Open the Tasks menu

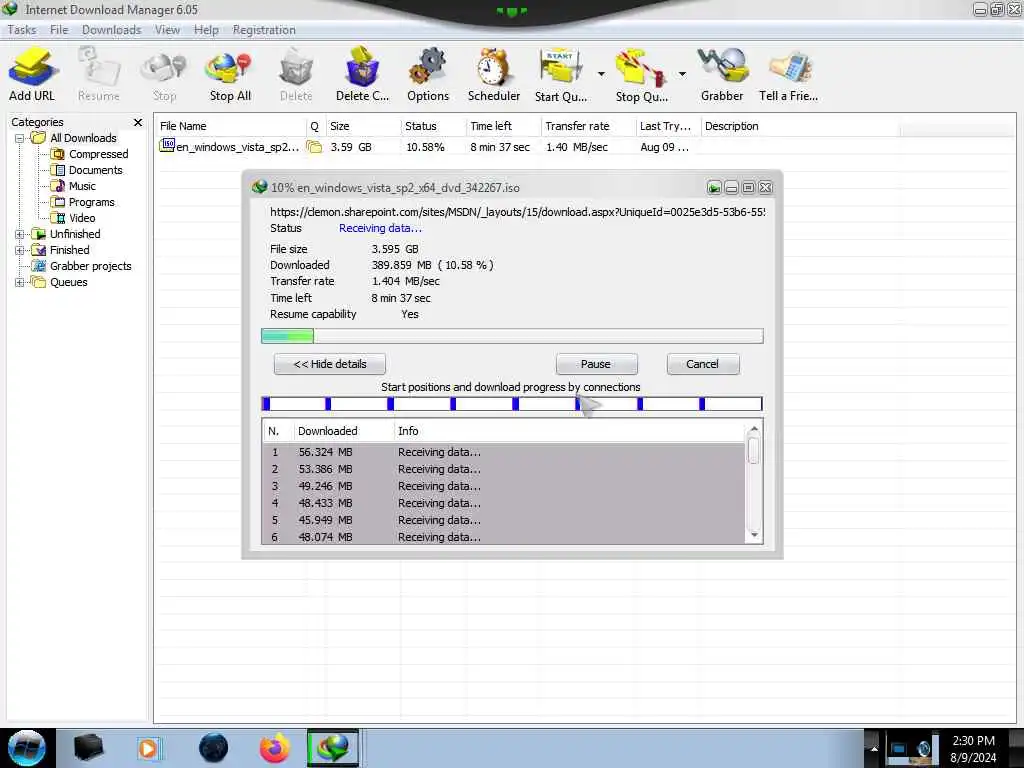click(x=22, y=30)
